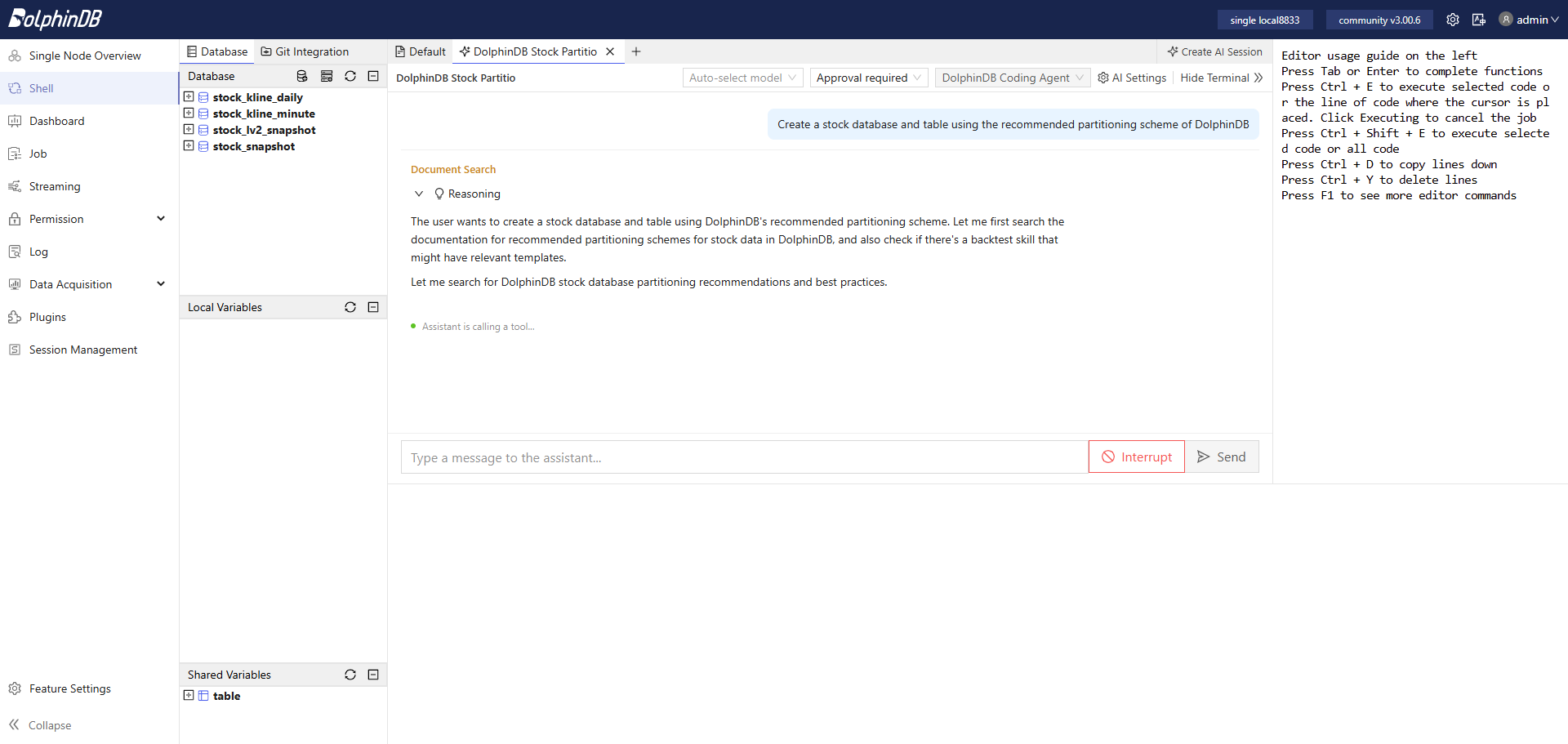Collapse the Reasoning section
Viewport: 1568px width, 744px height.
(419, 194)
